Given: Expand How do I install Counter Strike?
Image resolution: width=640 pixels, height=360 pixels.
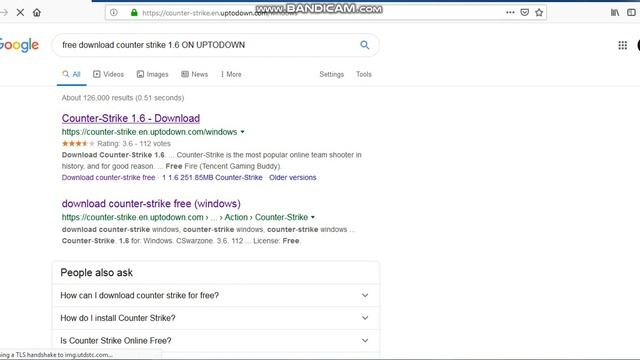Looking at the screenshot, I should pyautogui.click(x=216, y=318).
